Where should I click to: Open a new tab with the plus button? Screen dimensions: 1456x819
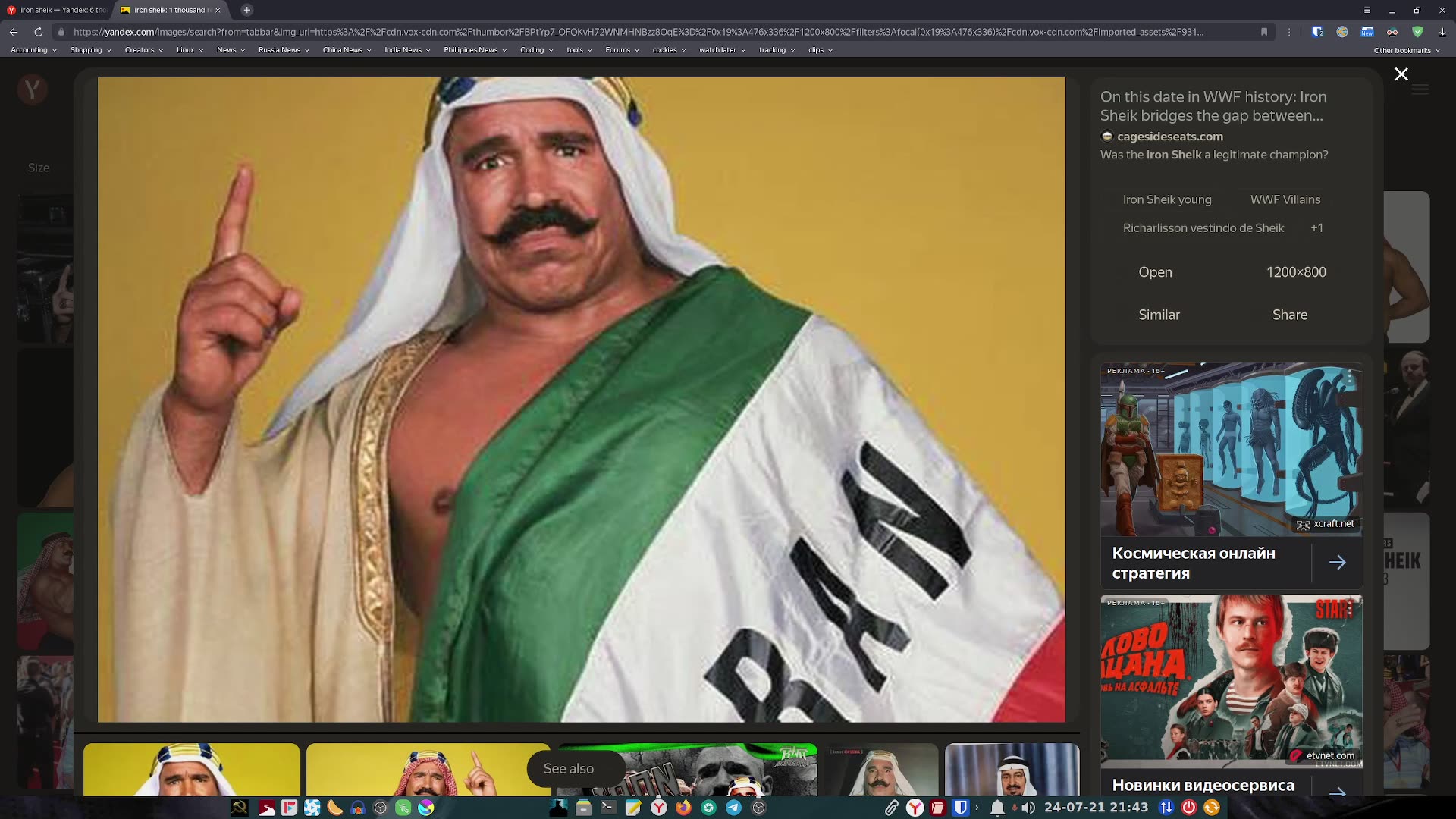click(x=246, y=10)
